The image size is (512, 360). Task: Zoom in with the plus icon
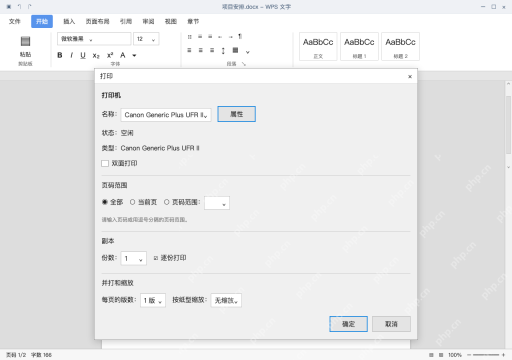pos(503,355)
